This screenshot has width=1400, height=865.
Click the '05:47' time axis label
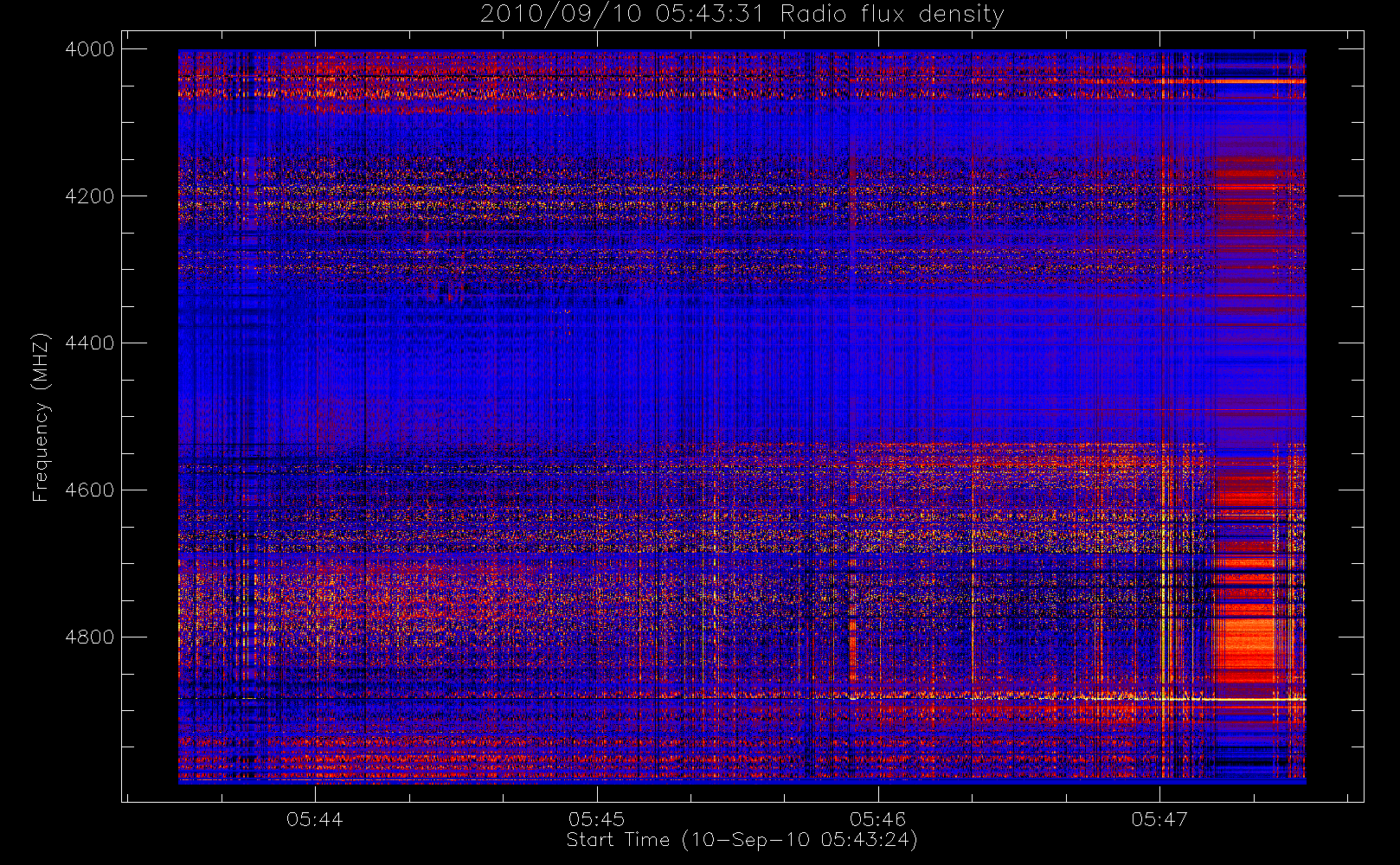point(1159,819)
